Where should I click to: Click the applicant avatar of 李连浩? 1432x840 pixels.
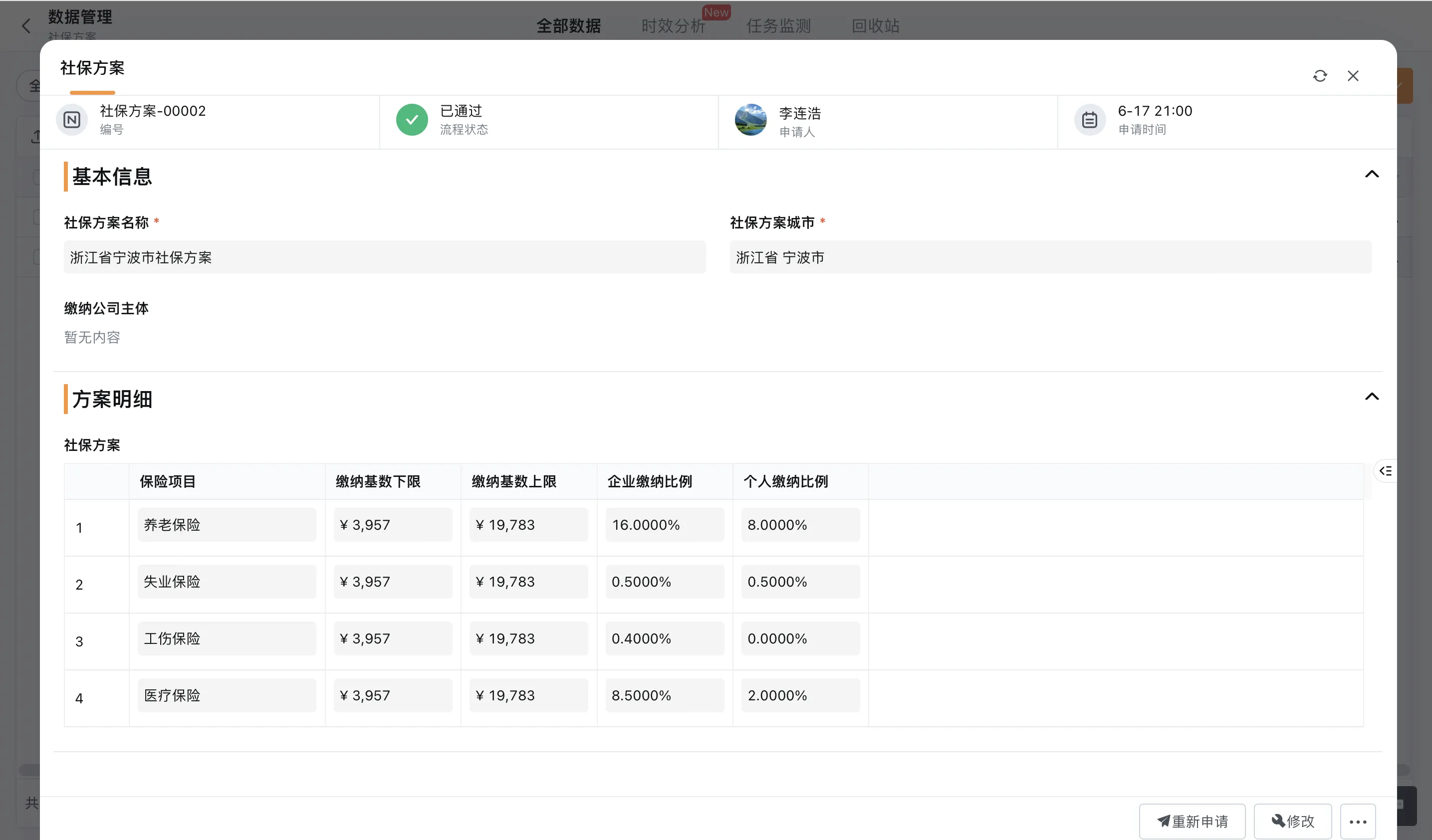tap(751, 119)
